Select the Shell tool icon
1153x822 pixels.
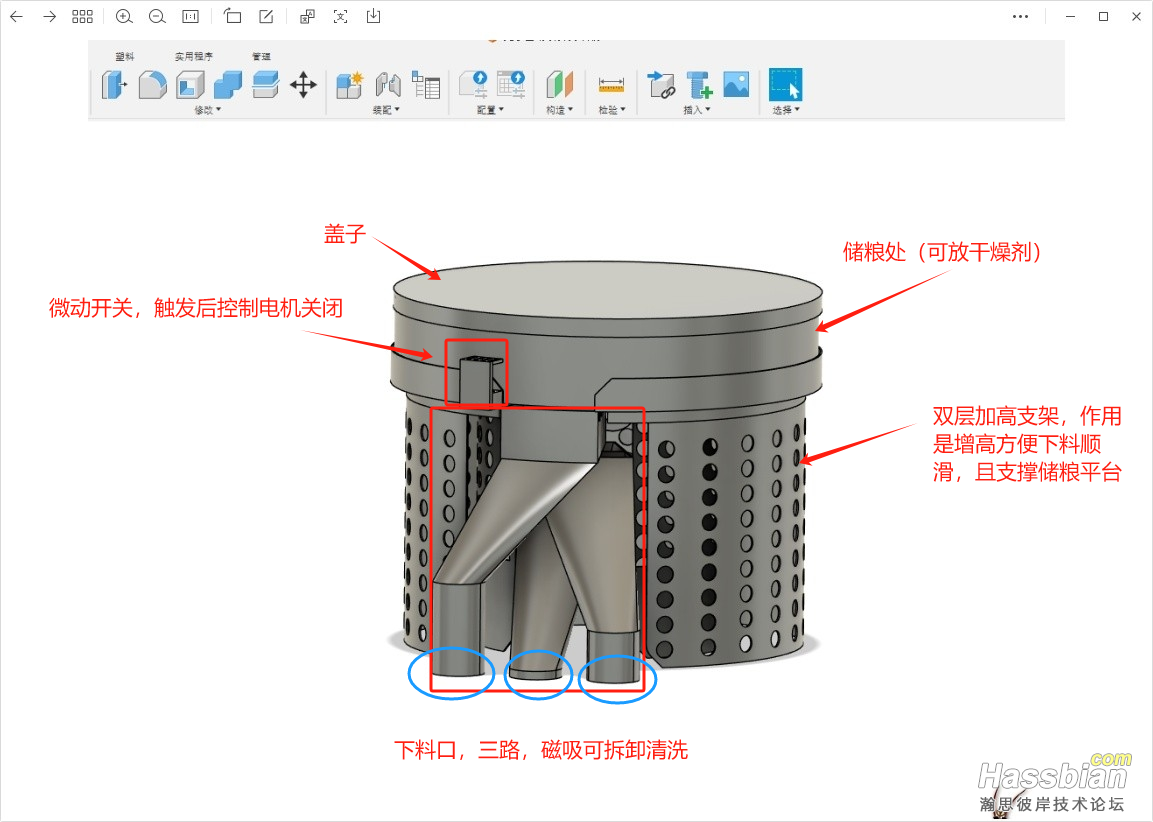(x=190, y=85)
